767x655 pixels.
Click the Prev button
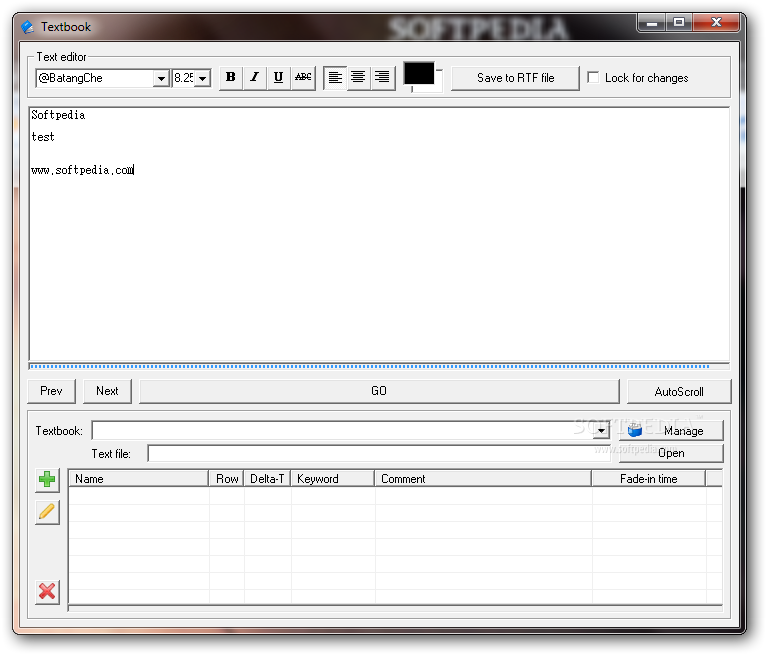click(51, 391)
